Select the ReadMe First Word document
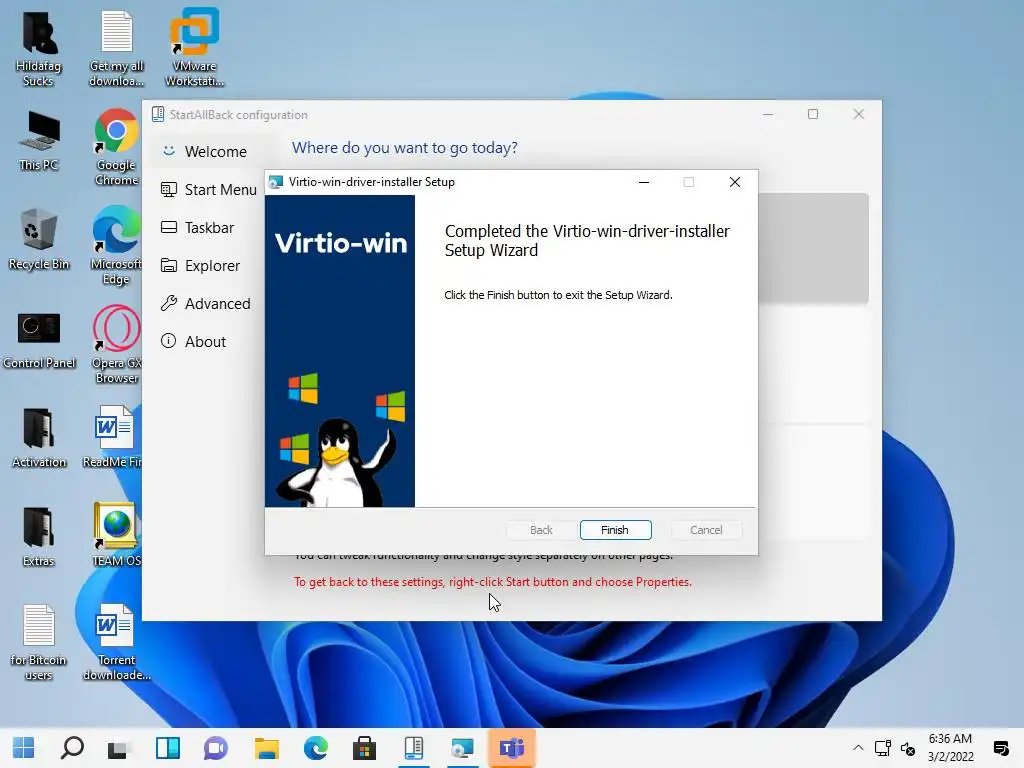This screenshot has width=1024, height=768. coord(114,438)
